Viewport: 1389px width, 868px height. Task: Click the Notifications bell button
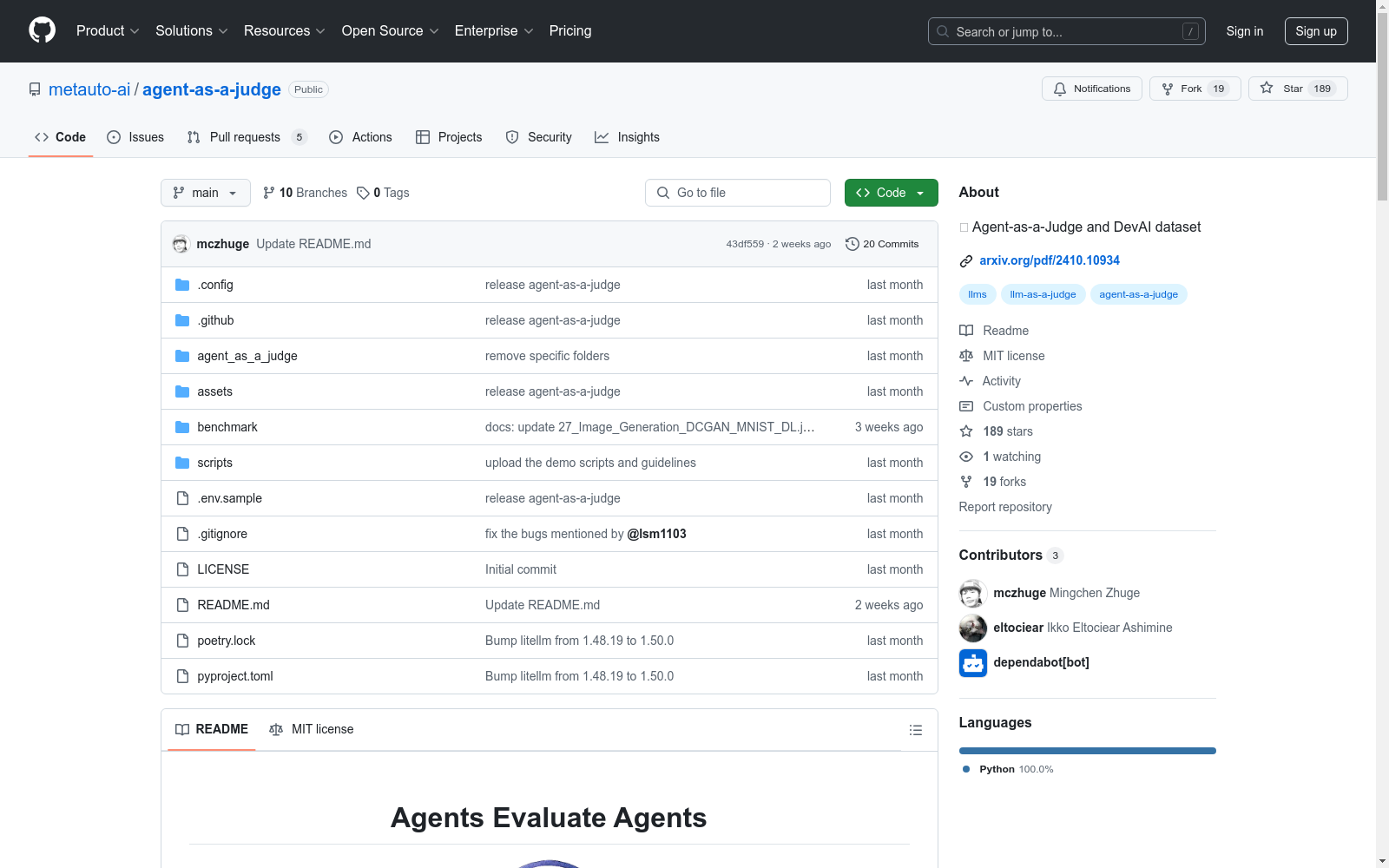click(x=1092, y=89)
